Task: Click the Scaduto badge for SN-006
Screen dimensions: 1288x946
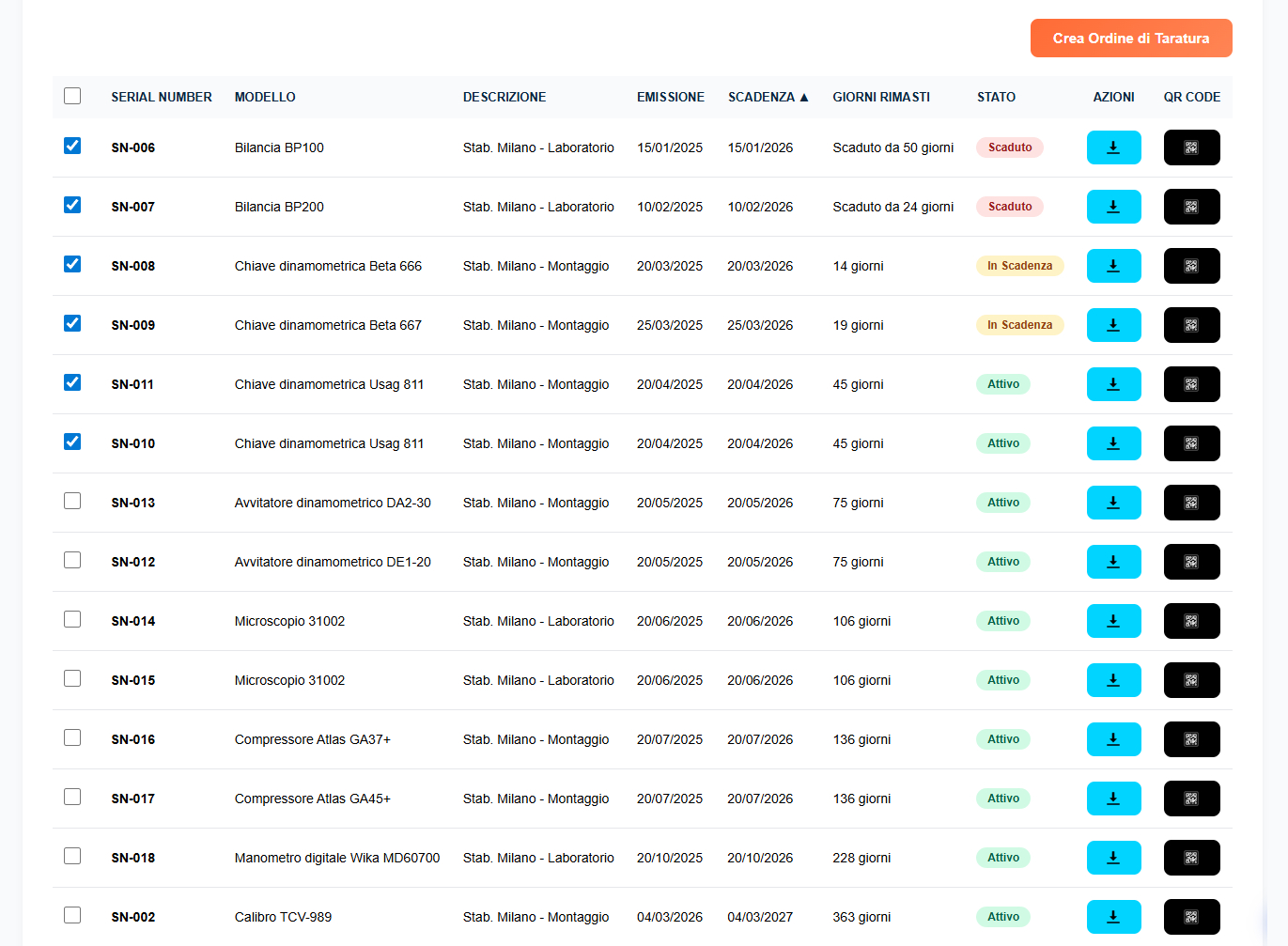Action: (x=1010, y=147)
